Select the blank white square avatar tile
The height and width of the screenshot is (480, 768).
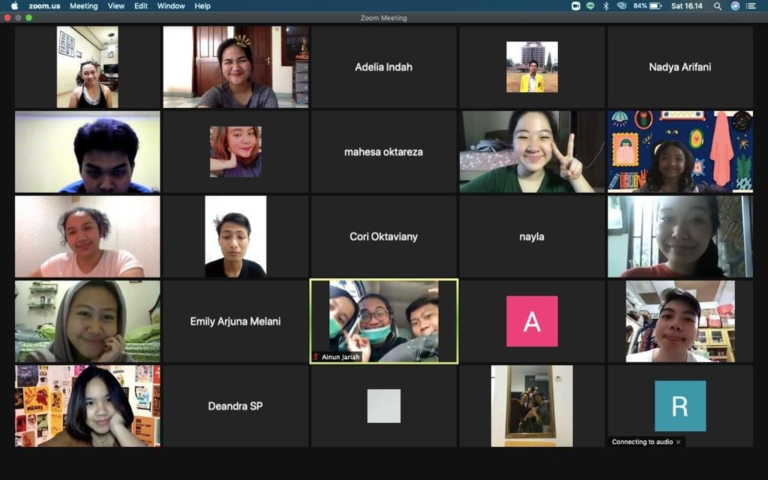tap(384, 406)
